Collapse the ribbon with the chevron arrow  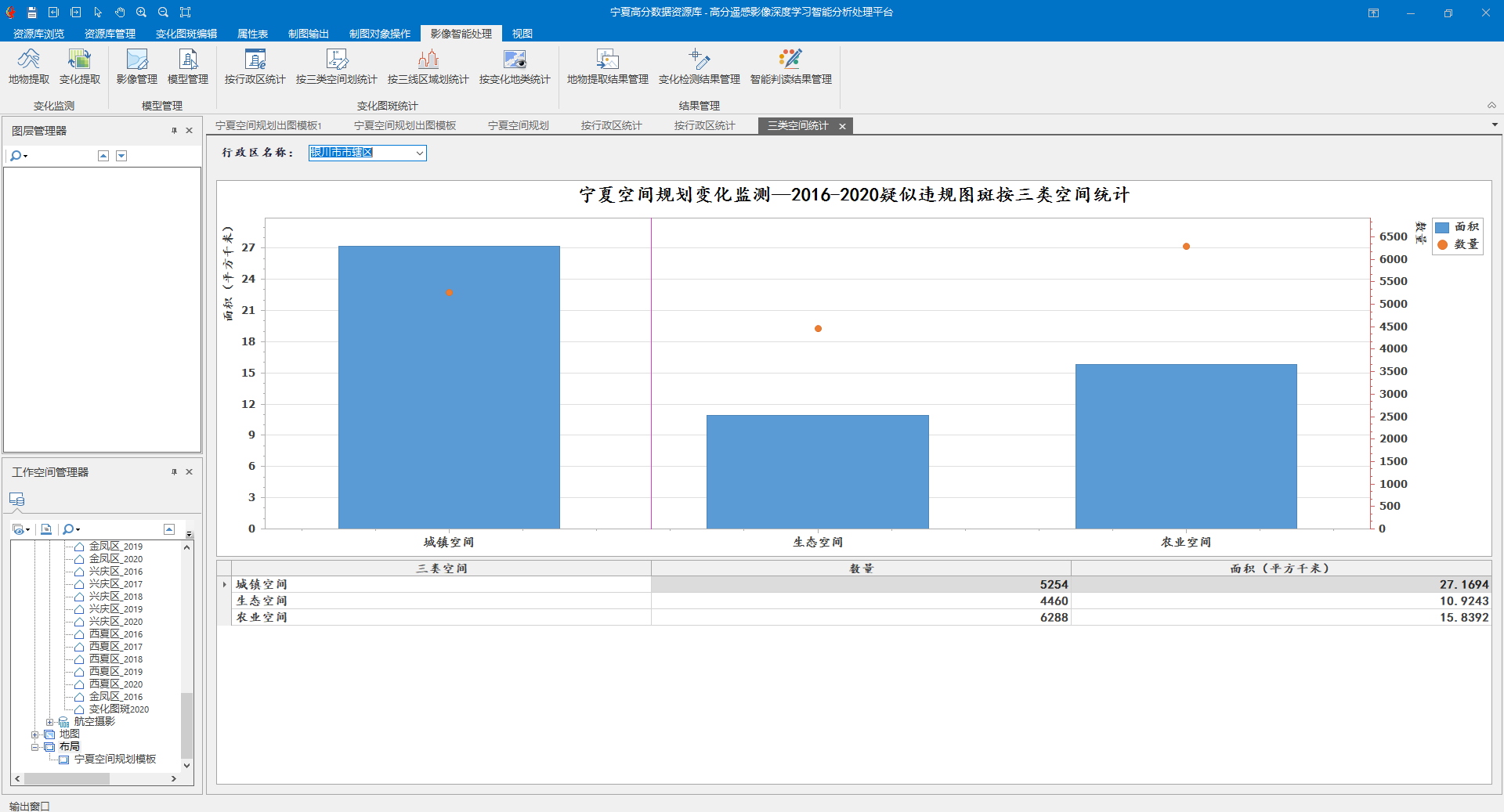(1491, 106)
